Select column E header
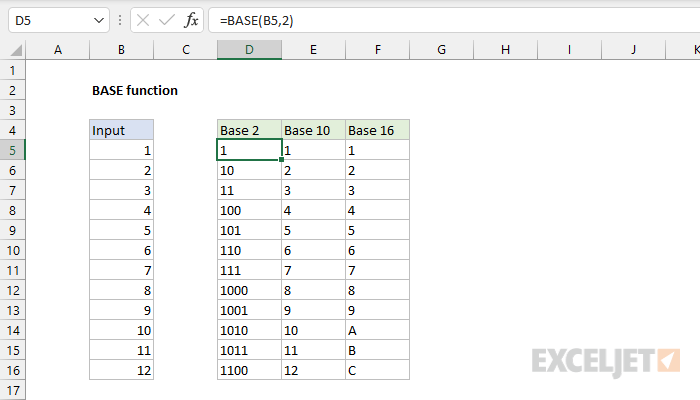 pyautogui.click(x=313, y=50)
